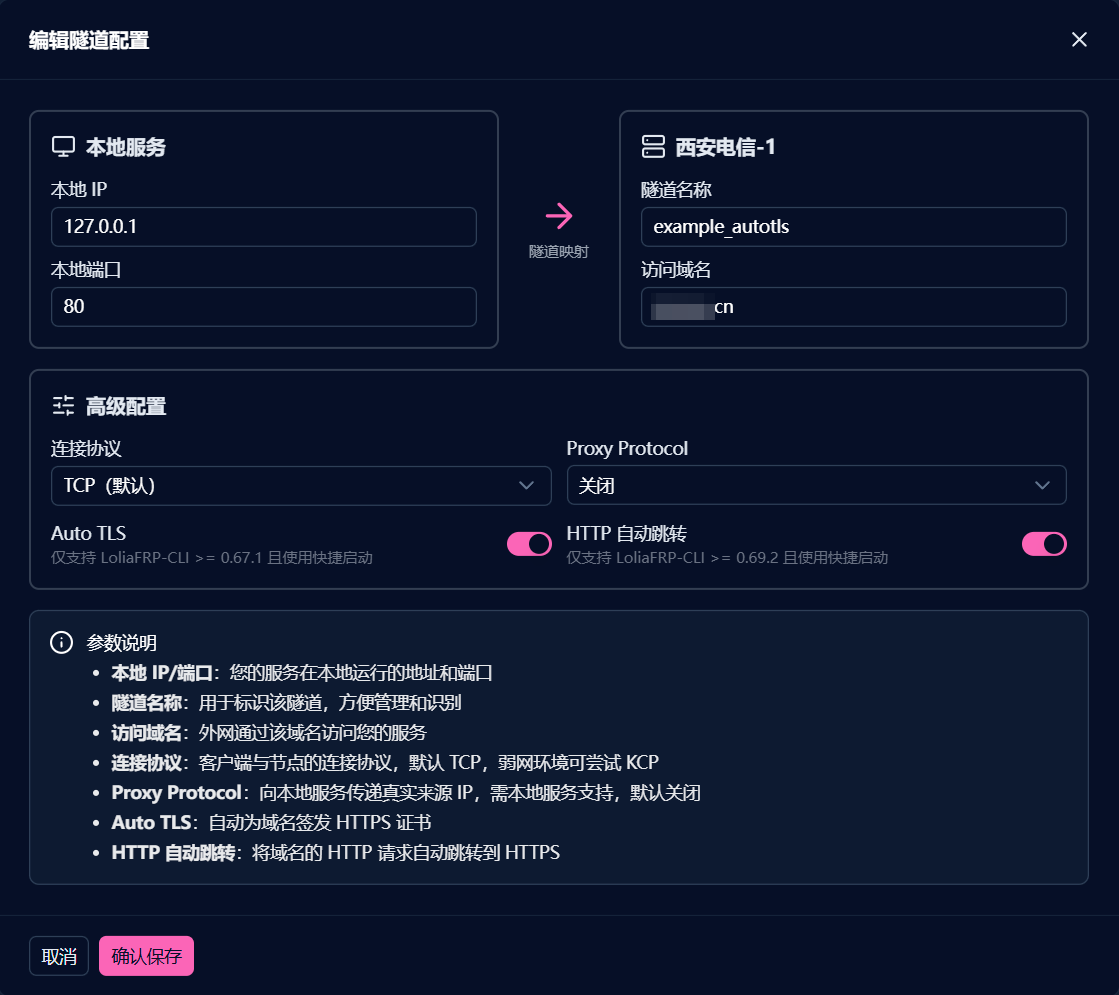
Task: Click the 确认保存 button
Action: coord(146,956)
